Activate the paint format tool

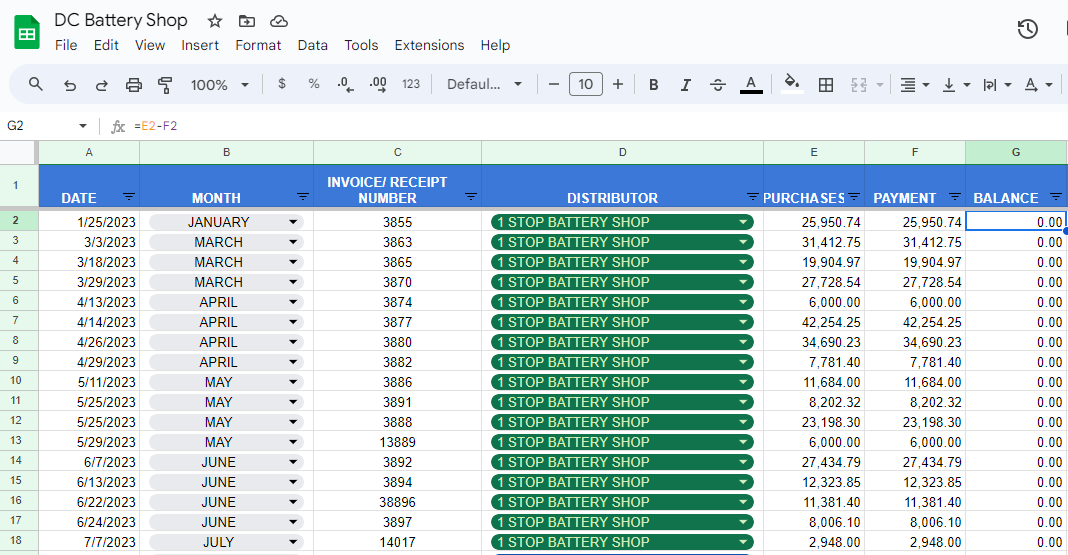pos(165,84)
